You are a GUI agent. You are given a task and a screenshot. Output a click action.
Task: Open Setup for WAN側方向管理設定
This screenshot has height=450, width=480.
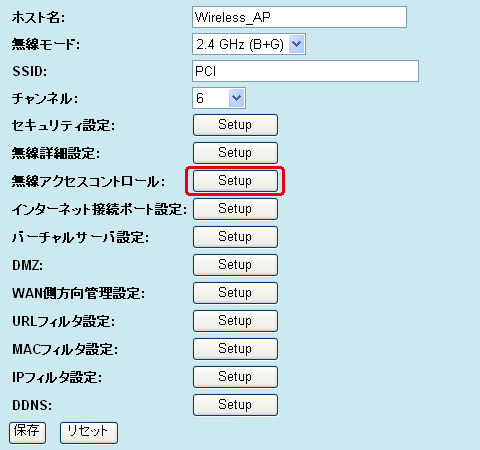pyautogui.click(x=235, y=293)
